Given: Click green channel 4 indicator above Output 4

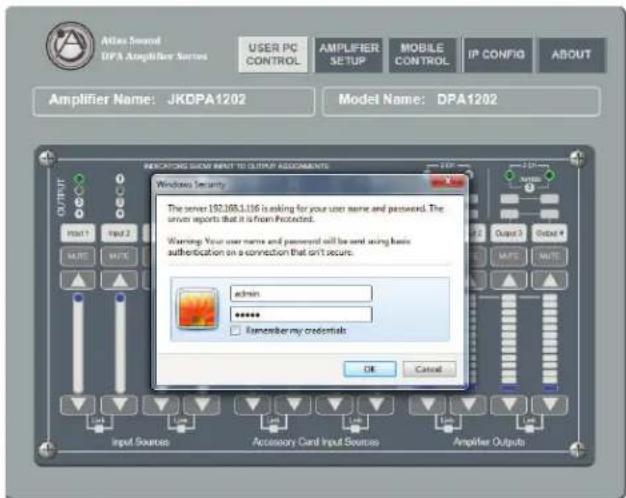Looking at the screenshot, I should (550, 175).
